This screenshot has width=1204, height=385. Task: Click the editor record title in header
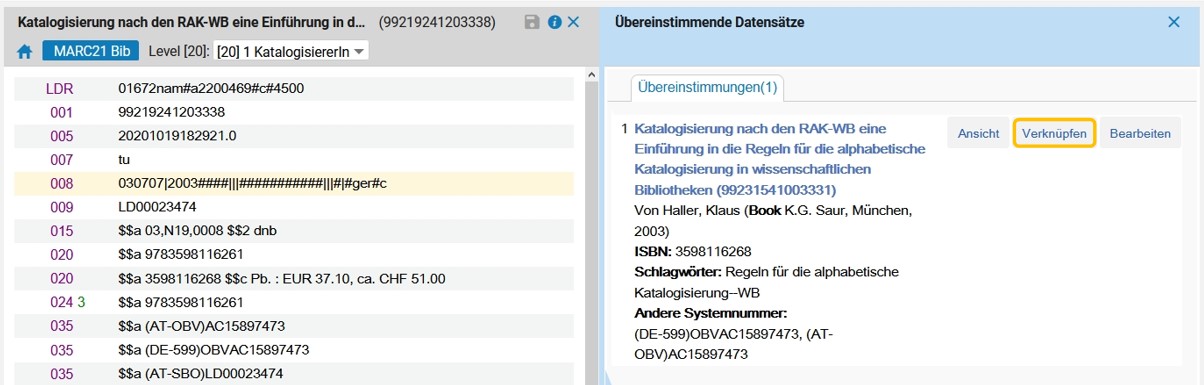pos(191,21)
